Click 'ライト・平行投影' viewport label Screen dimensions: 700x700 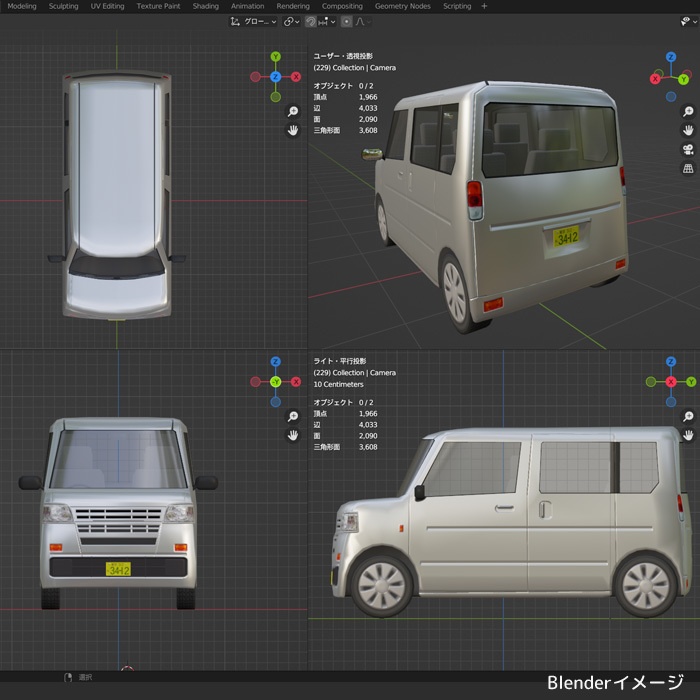tap(340, 361)
